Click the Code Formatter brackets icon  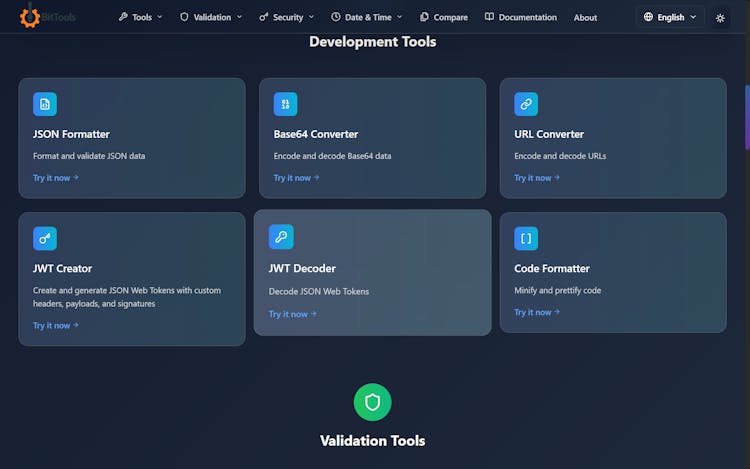[526, 238]
